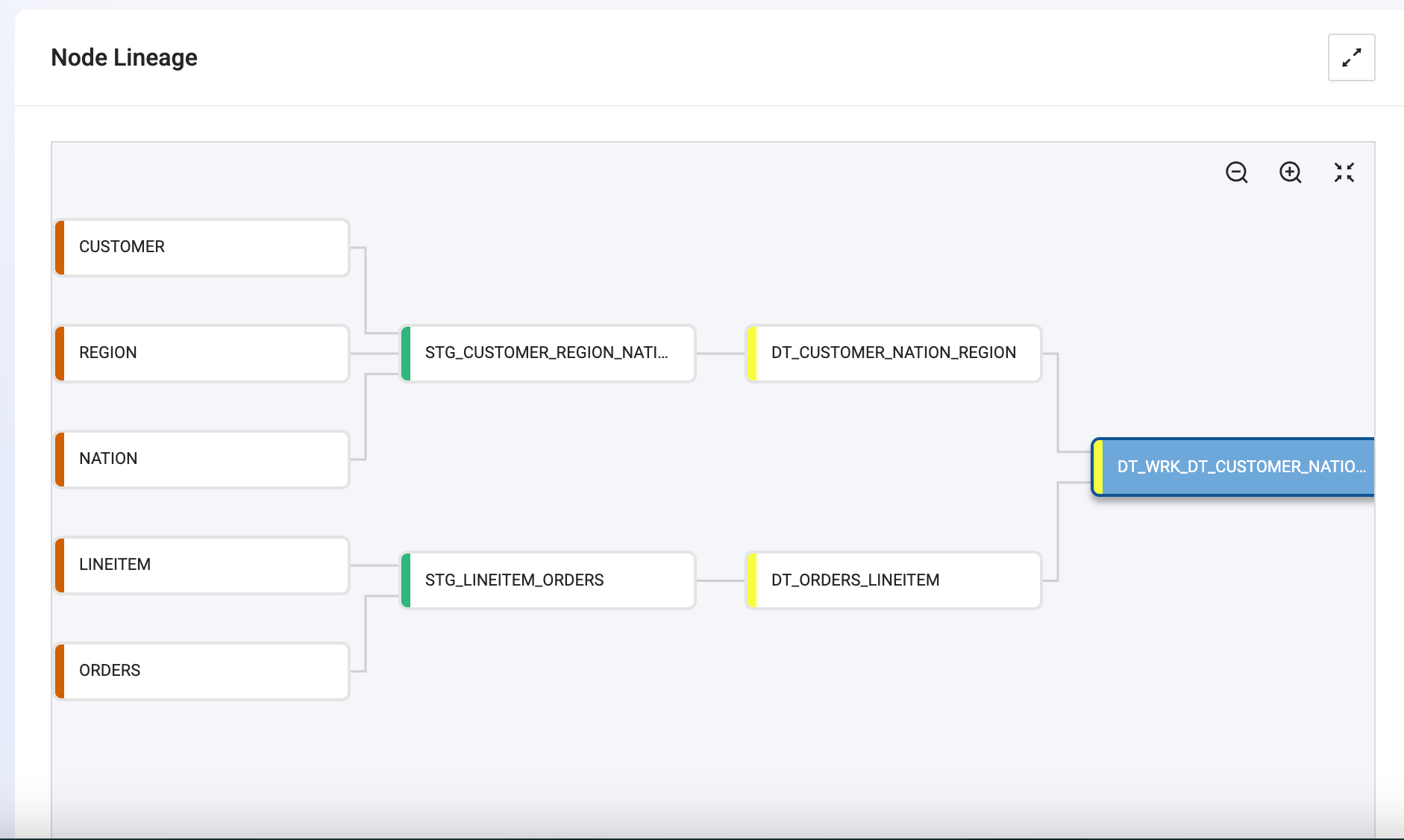
Task: Click the fit-to-view collapse arrows icon
Action: [1344, 172]
